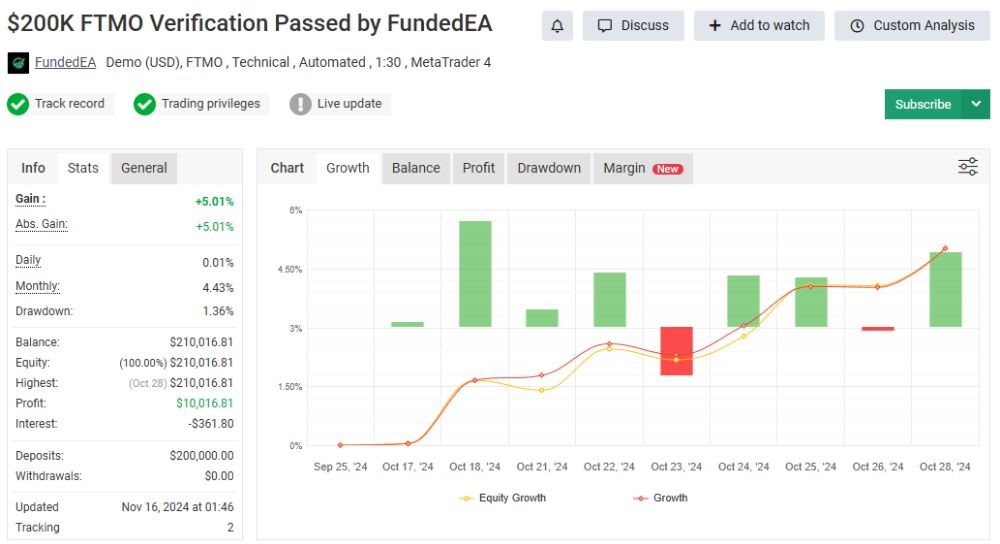Toggle Equity Growth series in legend
This screenshot has height=544, width=1000.
[x=503, y=498]
